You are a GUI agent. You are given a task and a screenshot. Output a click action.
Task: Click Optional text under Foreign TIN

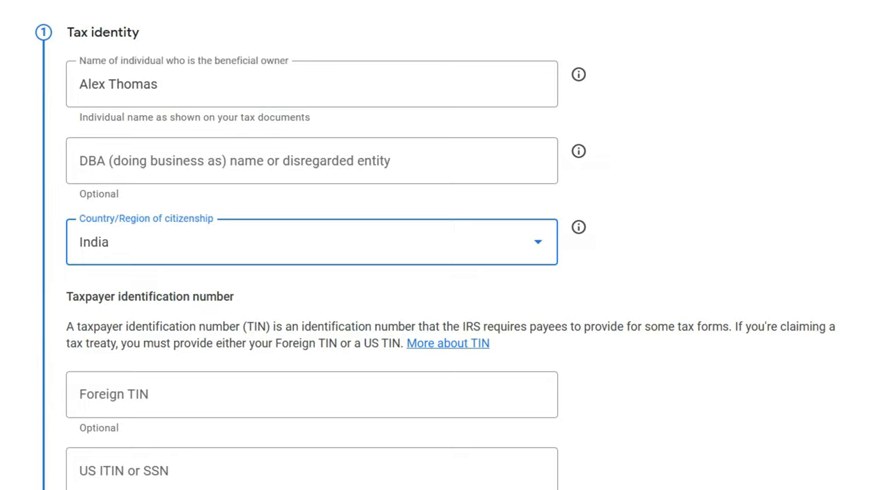coord(99,428)
